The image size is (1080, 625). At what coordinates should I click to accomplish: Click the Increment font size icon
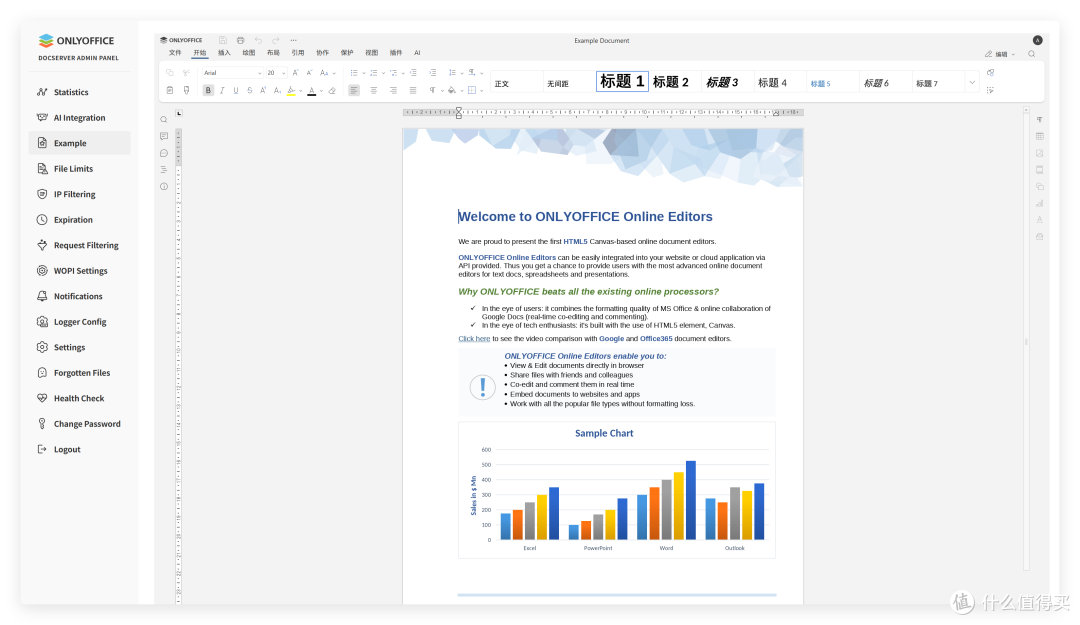(x=295, y=72)
